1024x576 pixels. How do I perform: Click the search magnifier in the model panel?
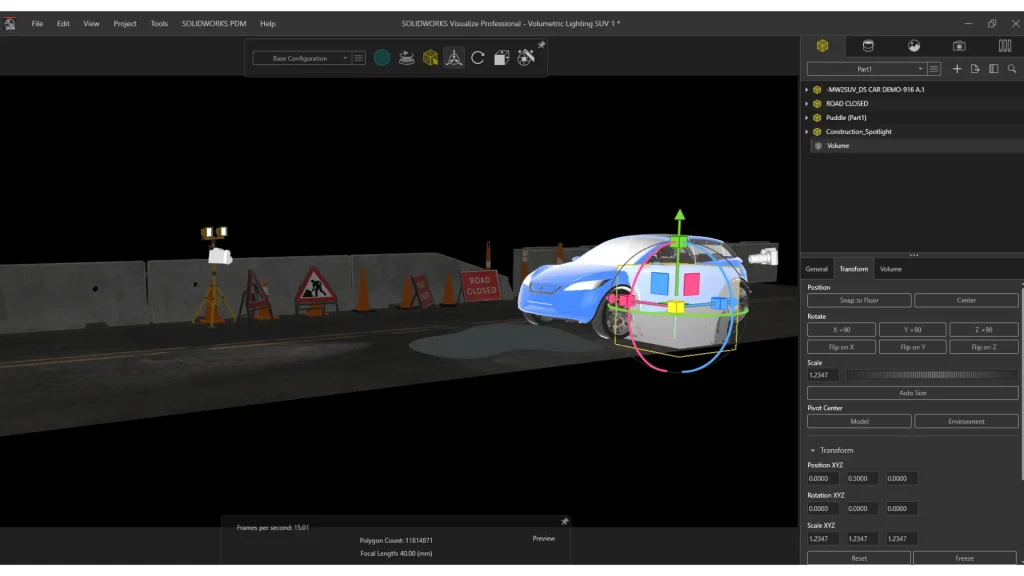[1012, 69]
